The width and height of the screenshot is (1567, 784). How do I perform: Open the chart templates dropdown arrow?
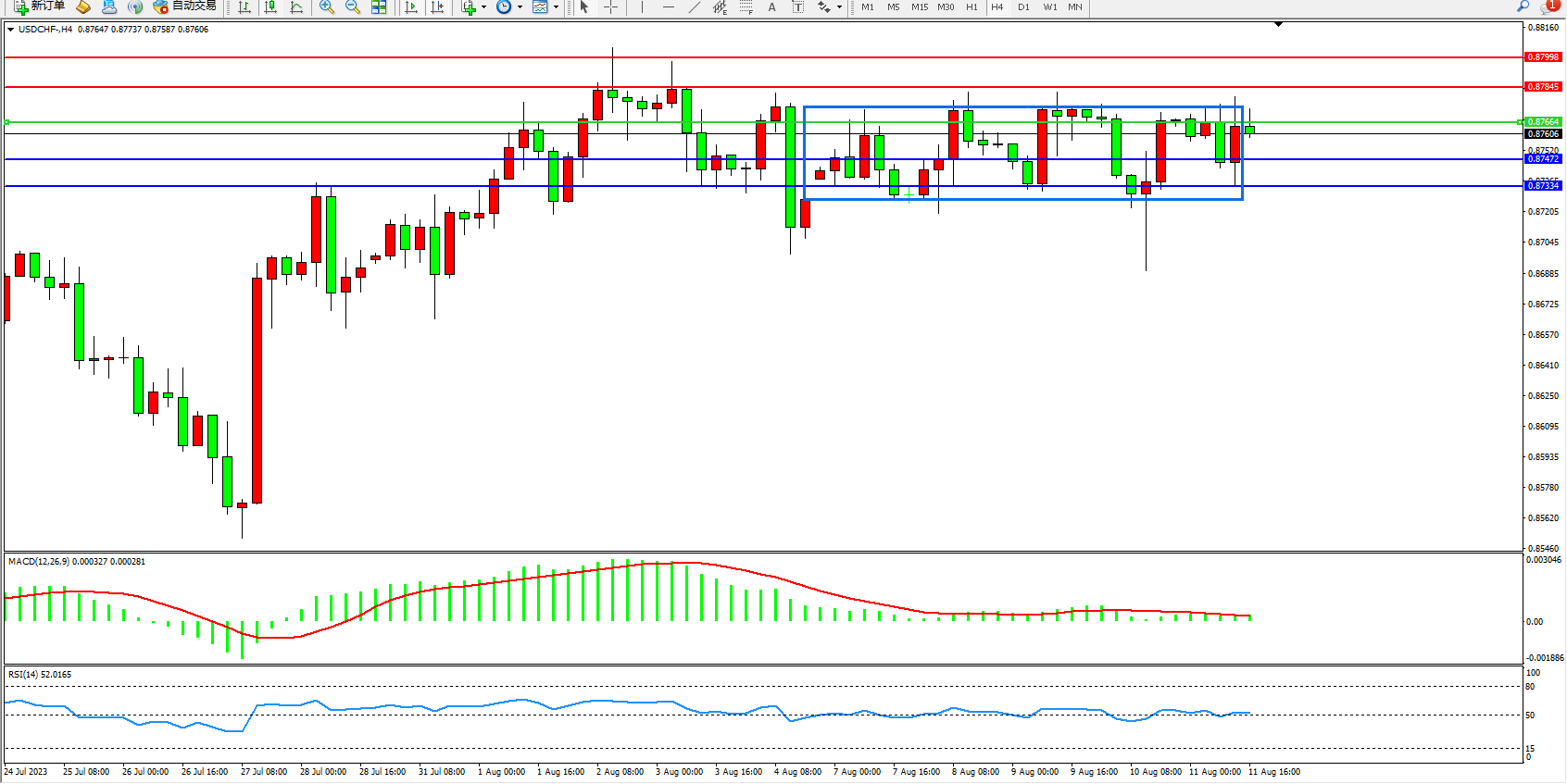pos(556,7)
